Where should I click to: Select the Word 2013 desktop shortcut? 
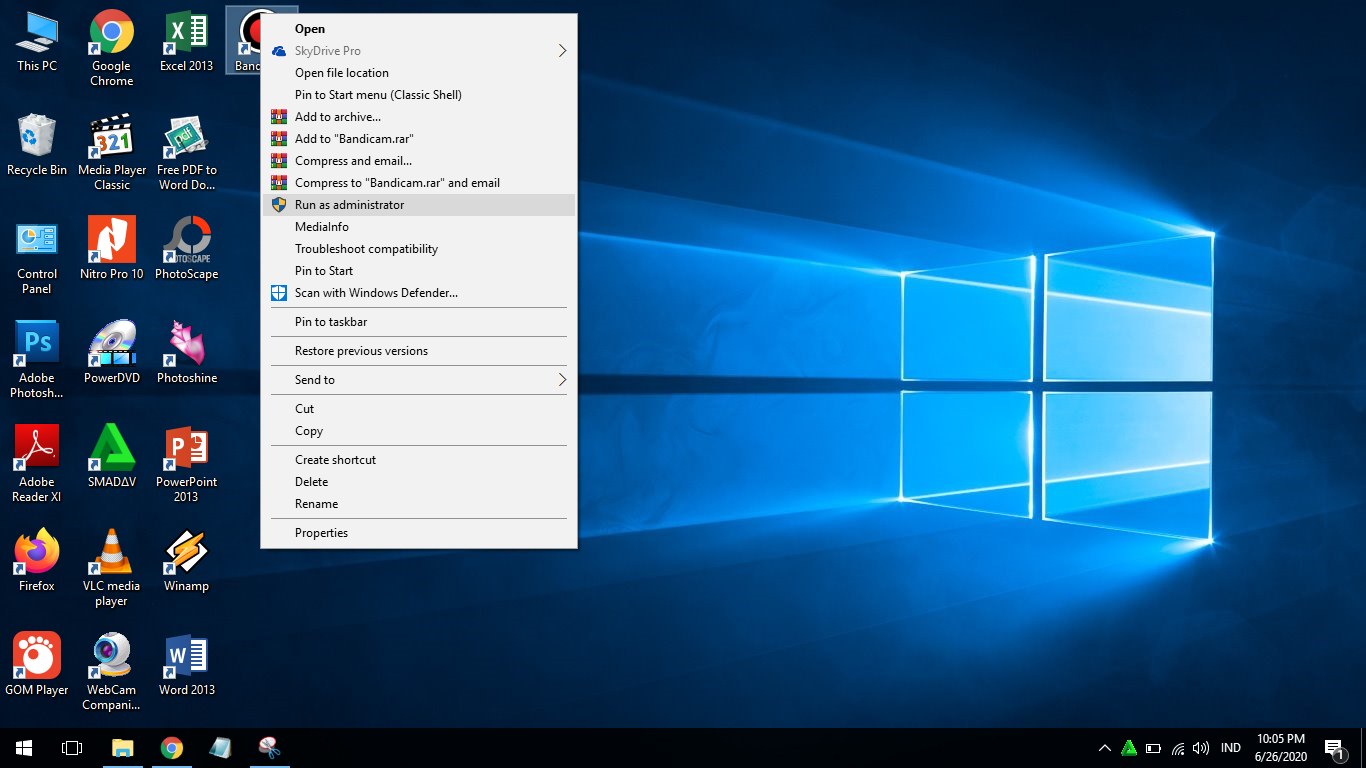click(187, 666)
